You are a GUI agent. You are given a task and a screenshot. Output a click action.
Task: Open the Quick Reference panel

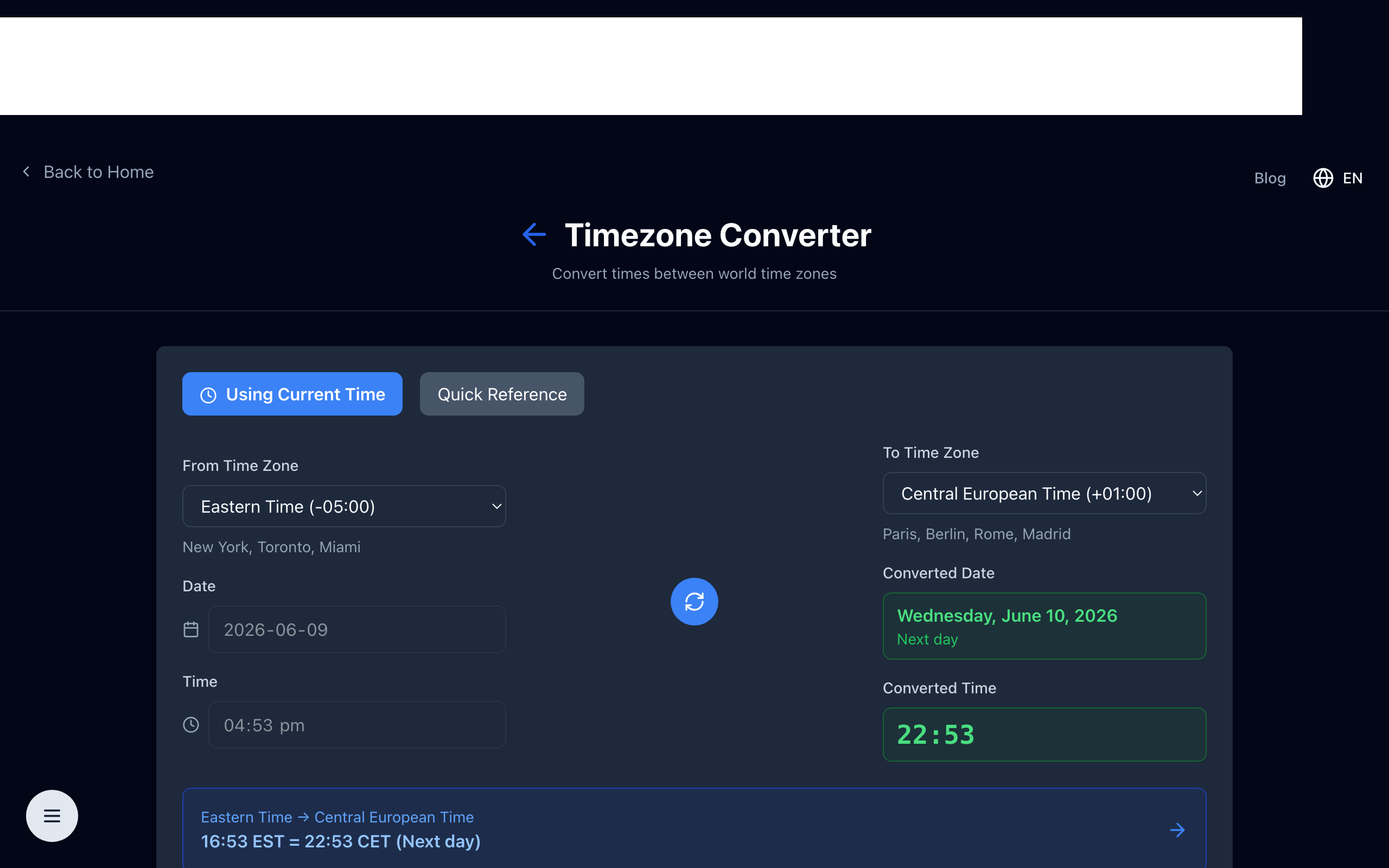[502, 394]
